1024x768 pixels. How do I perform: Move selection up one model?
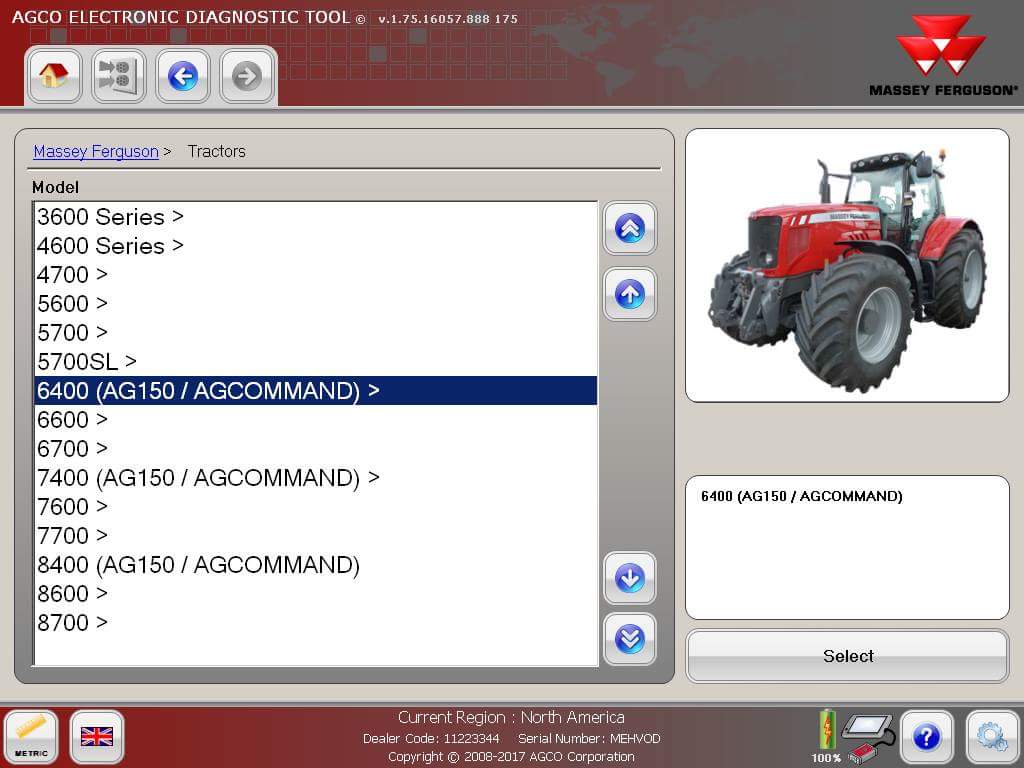[x=630, y=294]
